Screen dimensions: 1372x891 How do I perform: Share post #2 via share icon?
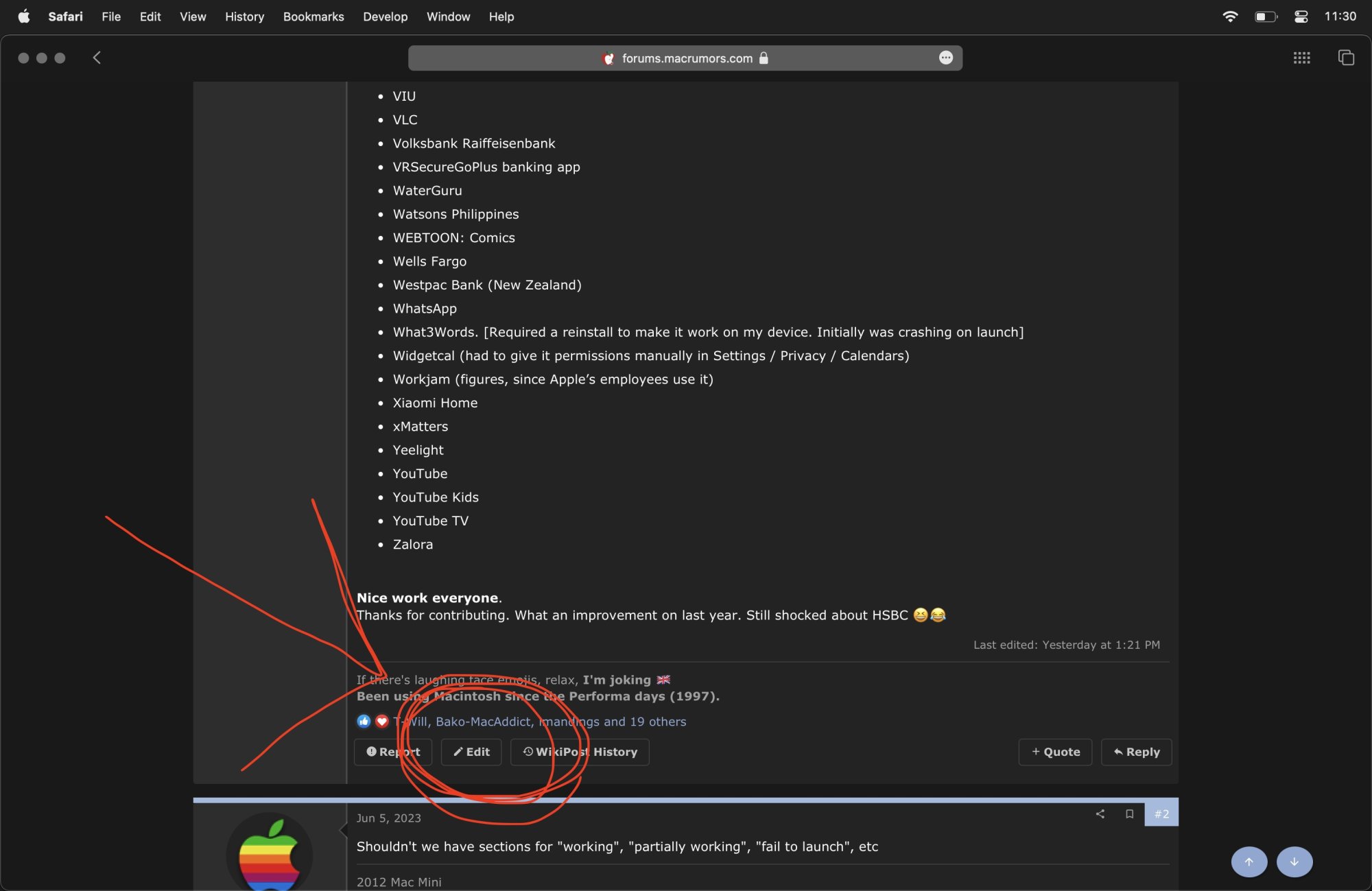(x=1100, y=813)
